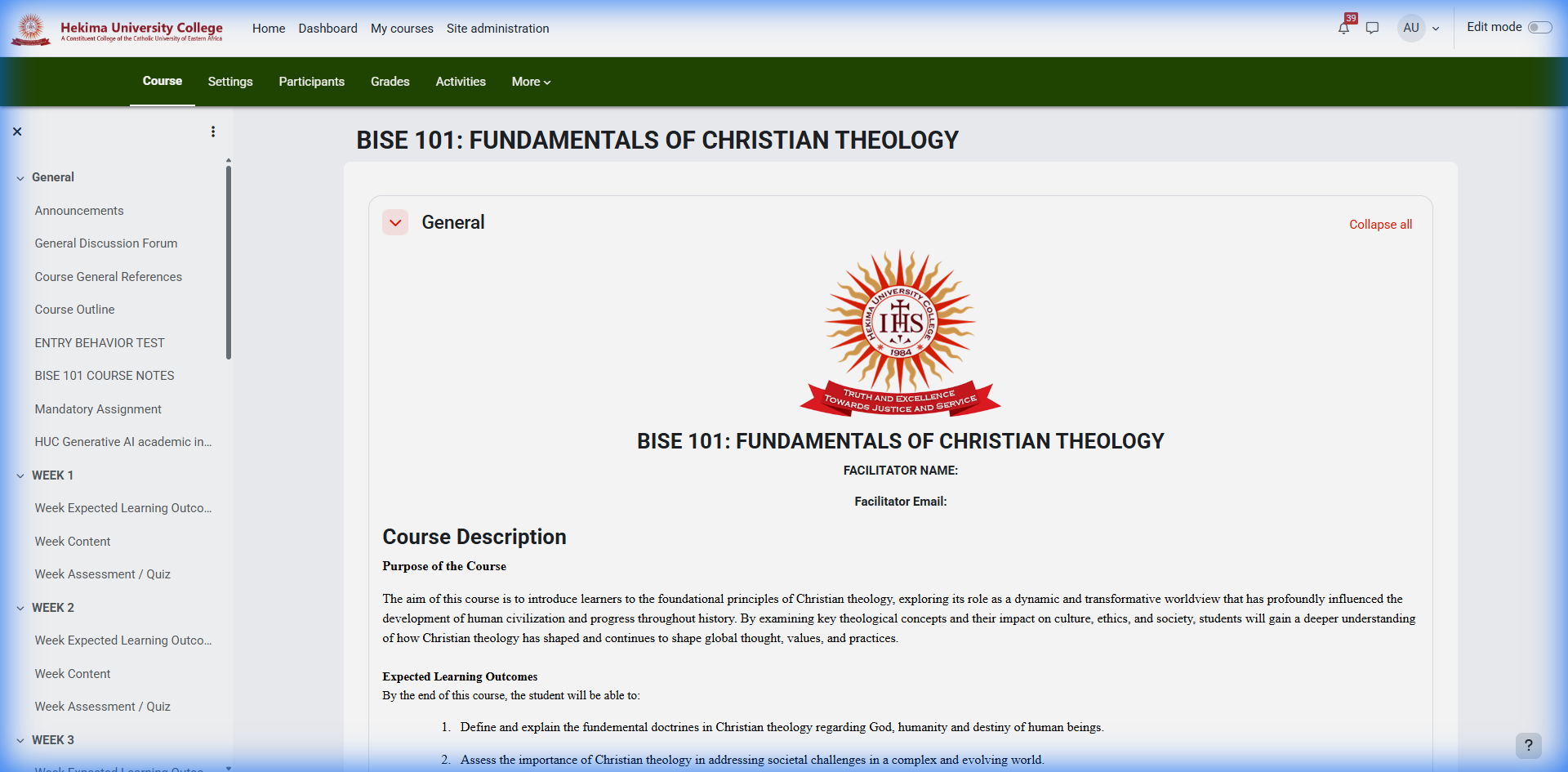Collapse WEEK 3 chevron in sidebar
The width and height of the screenshot is (1568, 772).
(20, 740)
